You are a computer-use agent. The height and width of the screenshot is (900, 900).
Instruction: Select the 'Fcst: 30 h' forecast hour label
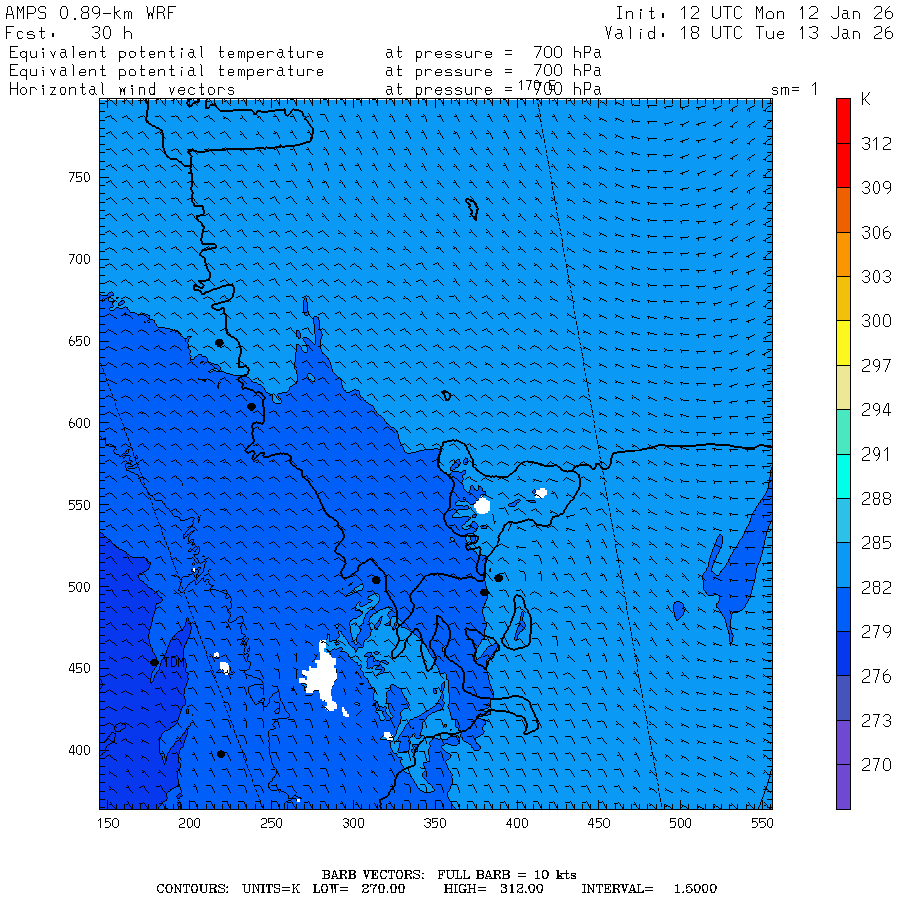pyautogui.click(x=69, y=33)
